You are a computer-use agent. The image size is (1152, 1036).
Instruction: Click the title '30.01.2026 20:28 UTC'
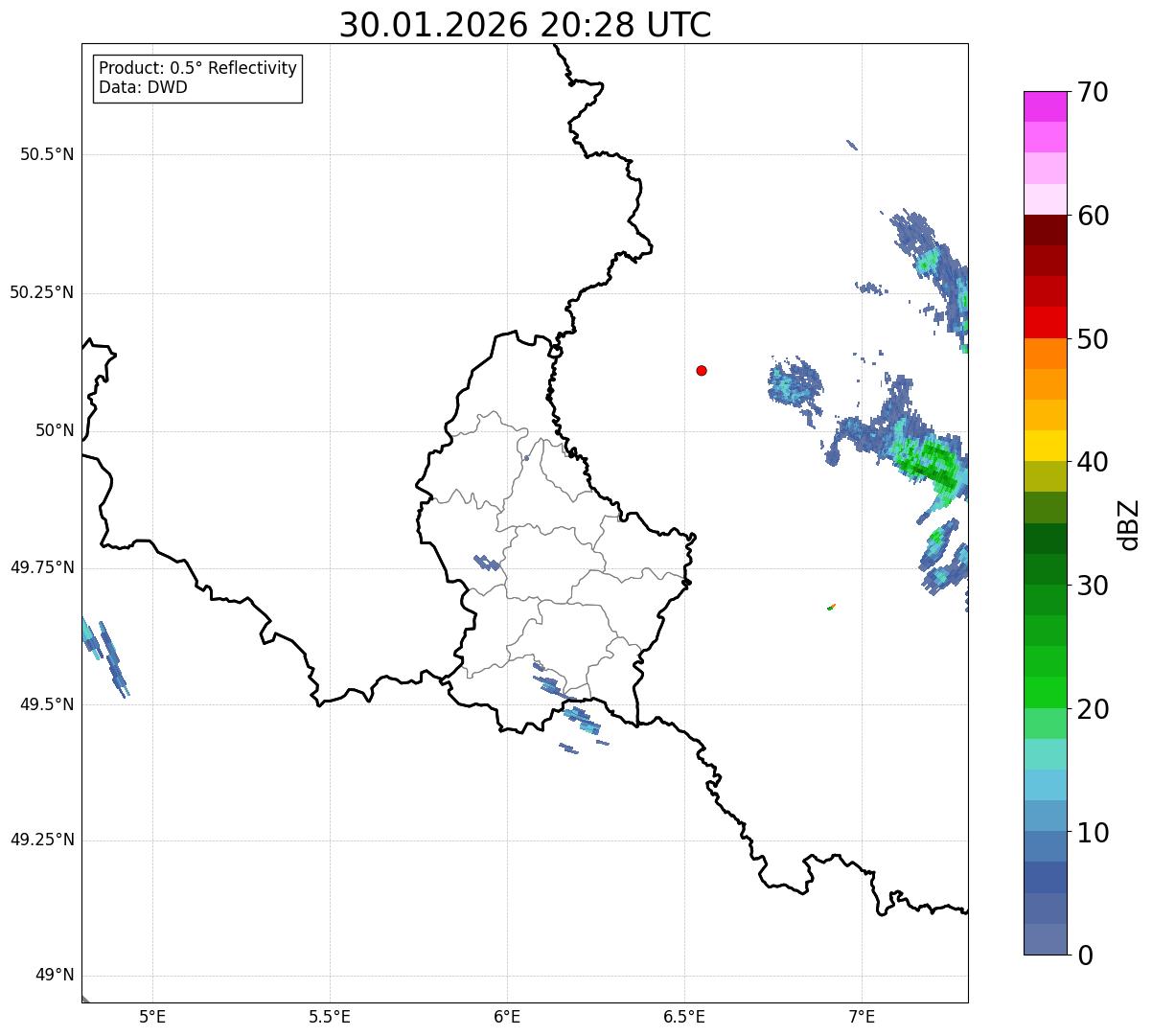(525, 25)
